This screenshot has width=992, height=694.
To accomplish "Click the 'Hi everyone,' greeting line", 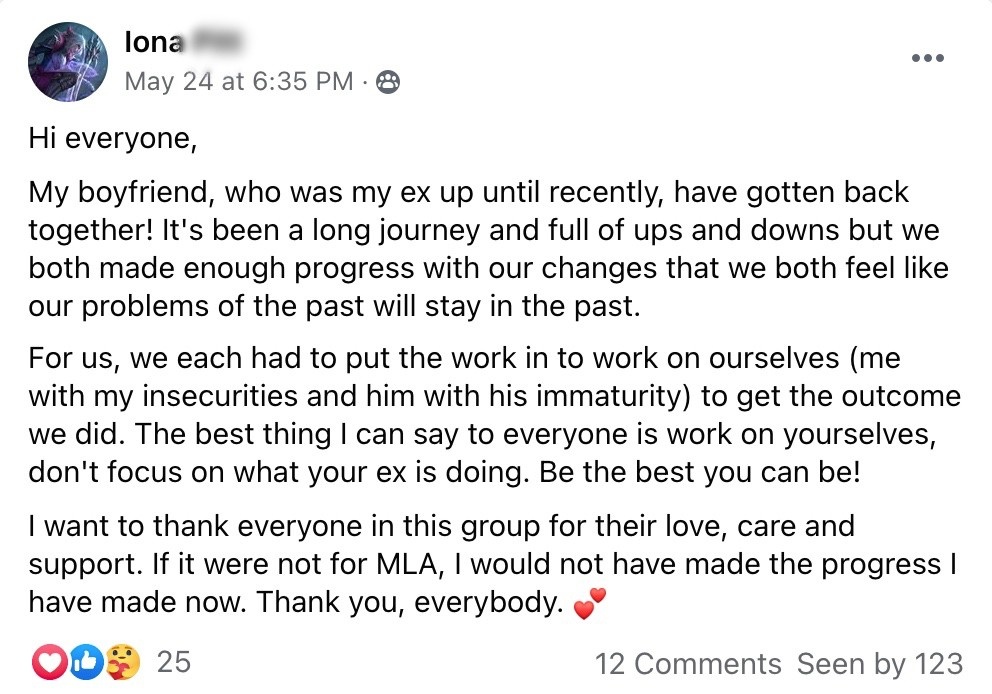I will [113, 139].
